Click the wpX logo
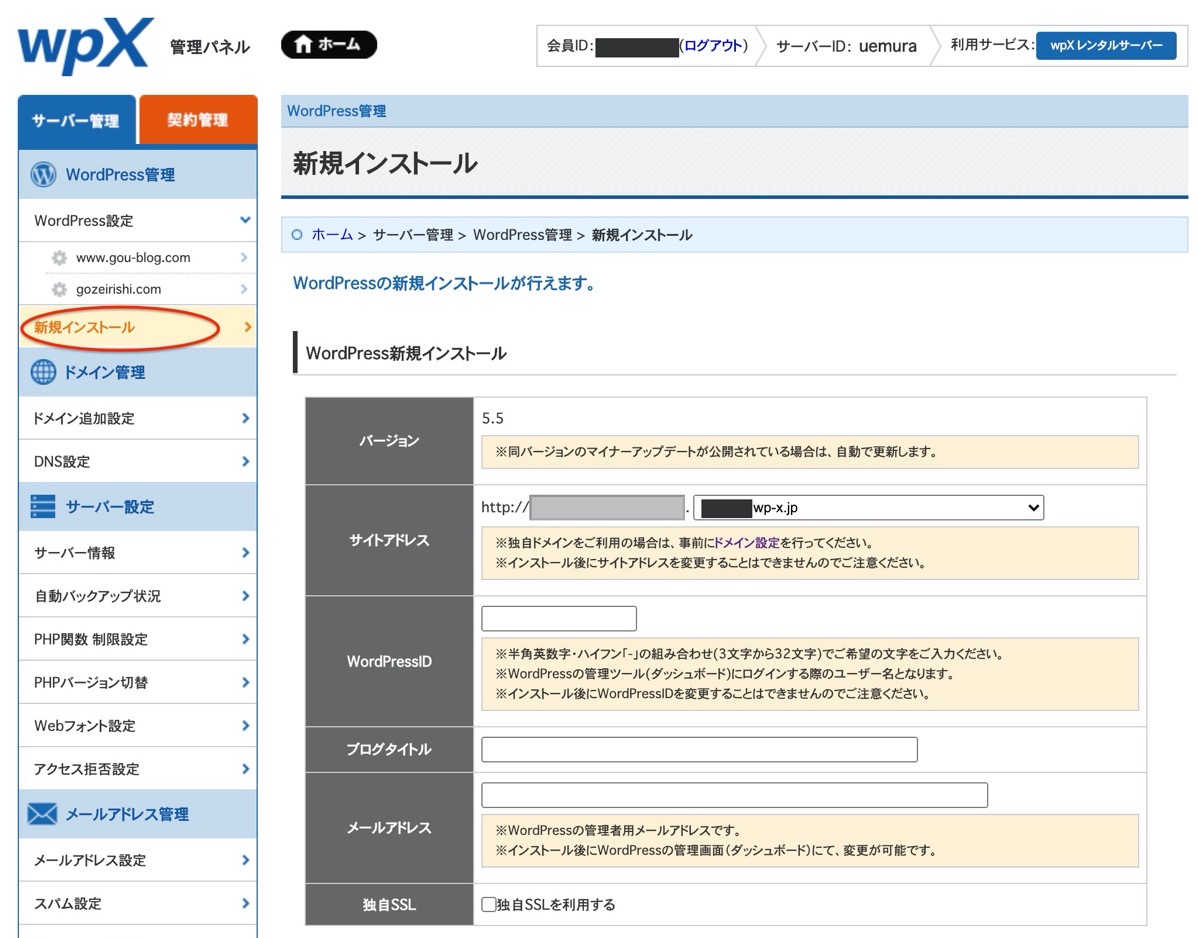The height and width of the screenshot is (938, 1198). (x=85, y=45)
